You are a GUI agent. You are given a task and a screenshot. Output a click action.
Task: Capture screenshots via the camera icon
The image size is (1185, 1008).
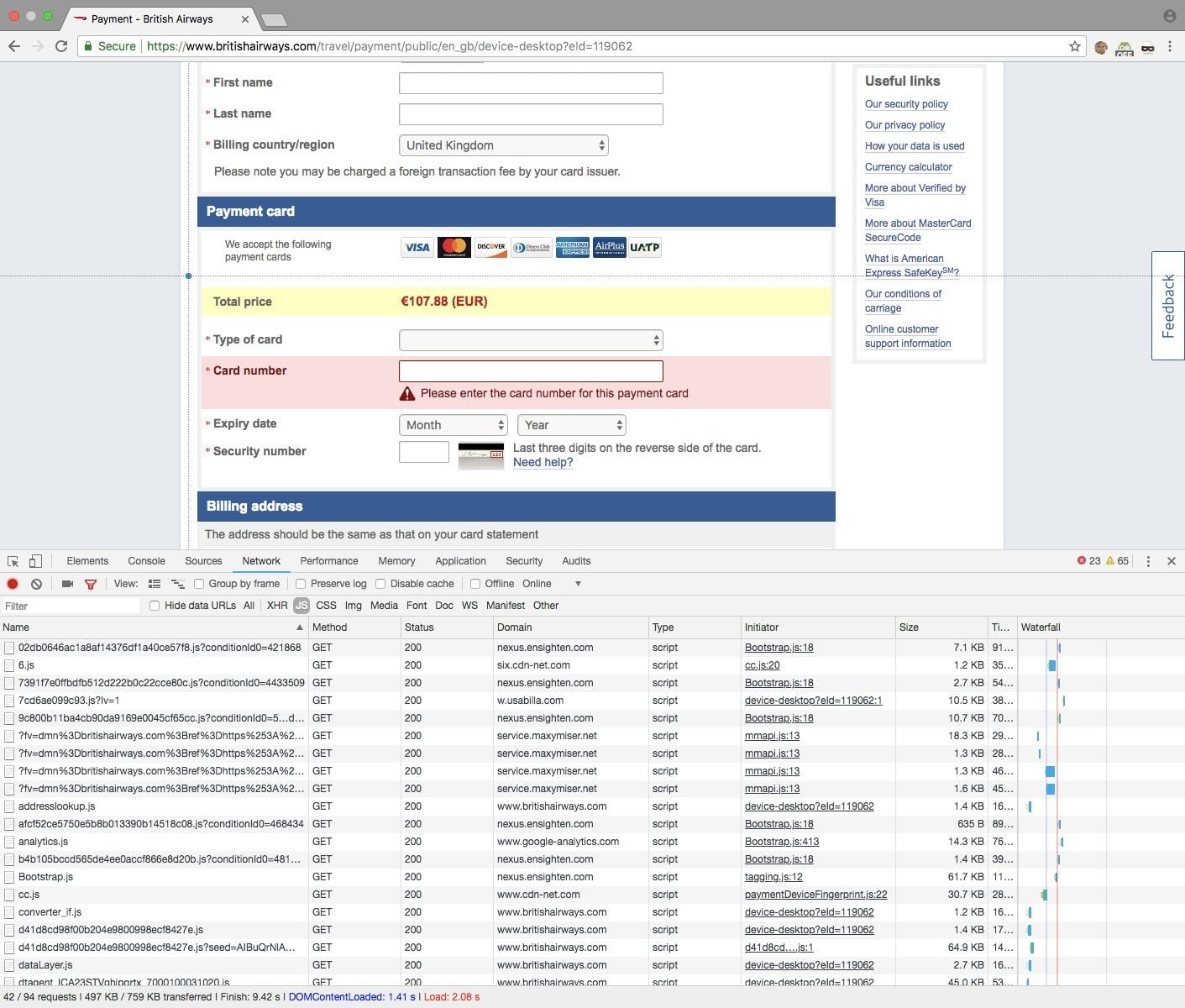point(68,583)
